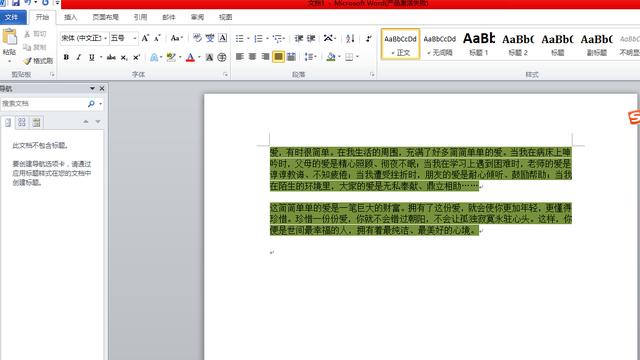Open the font name dropdown
Image resolution: width=640 pixels, height=360 pixels.
[105, 38]
